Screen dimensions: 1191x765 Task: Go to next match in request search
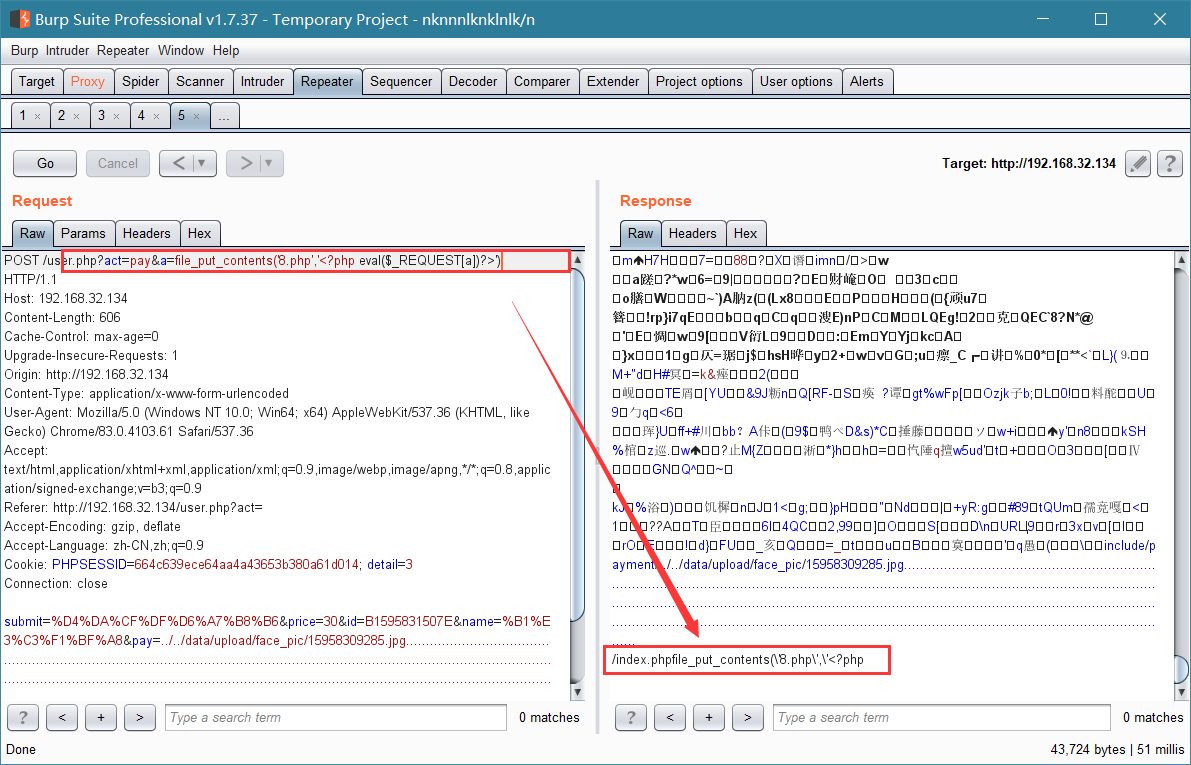point(139,717)
